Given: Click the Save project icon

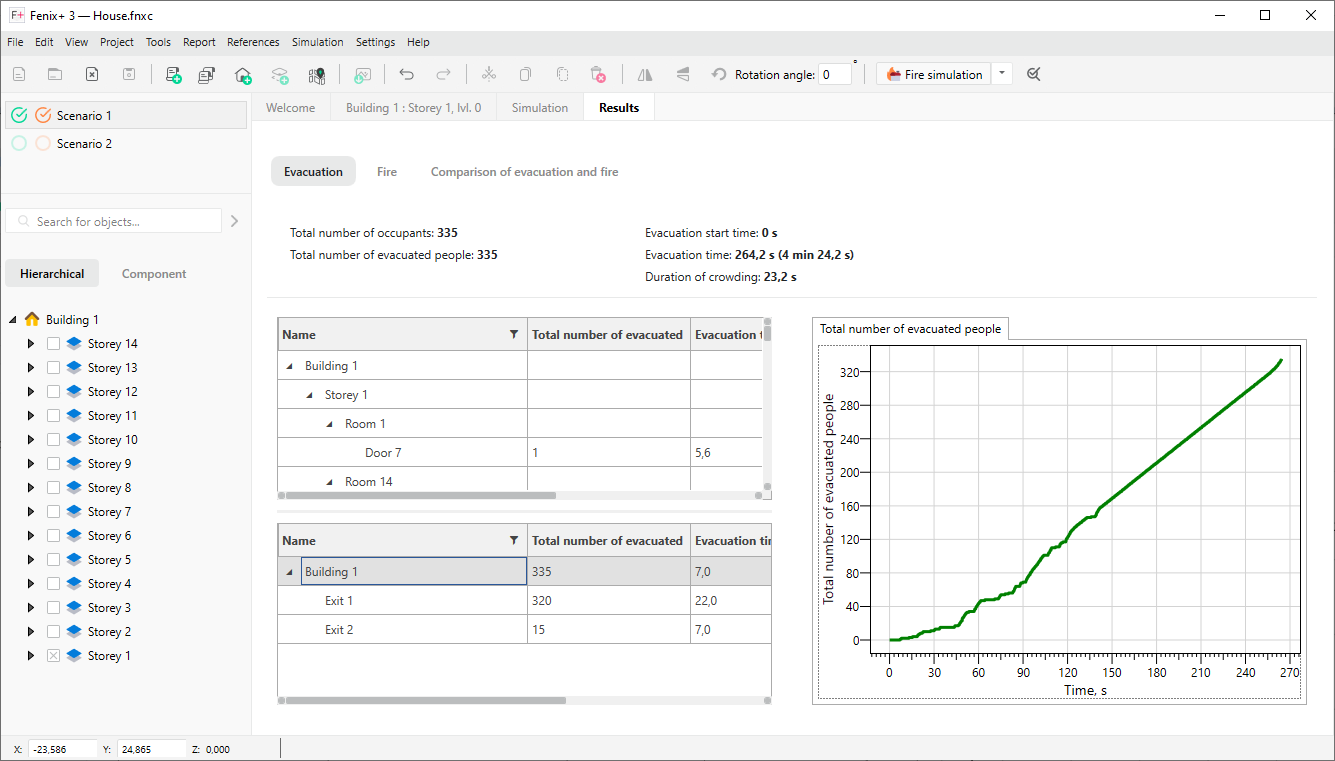Looking at the screenshot, I should click(x=129, y=74).
